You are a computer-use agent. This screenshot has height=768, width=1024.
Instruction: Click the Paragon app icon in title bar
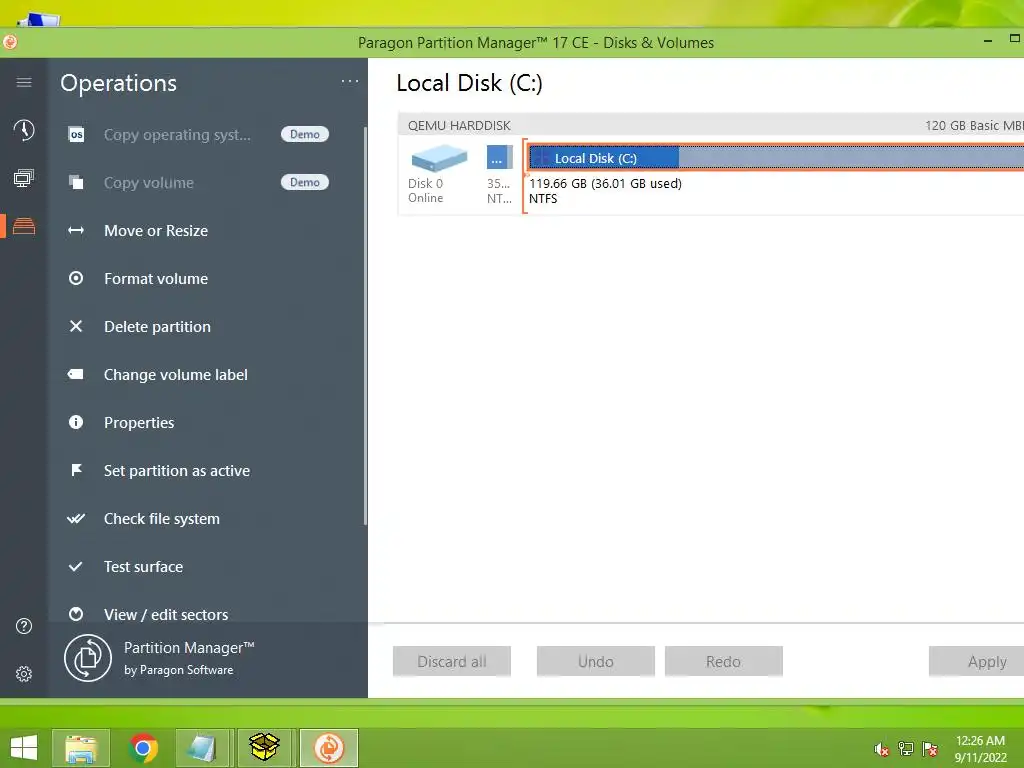(x=10, y=42)
